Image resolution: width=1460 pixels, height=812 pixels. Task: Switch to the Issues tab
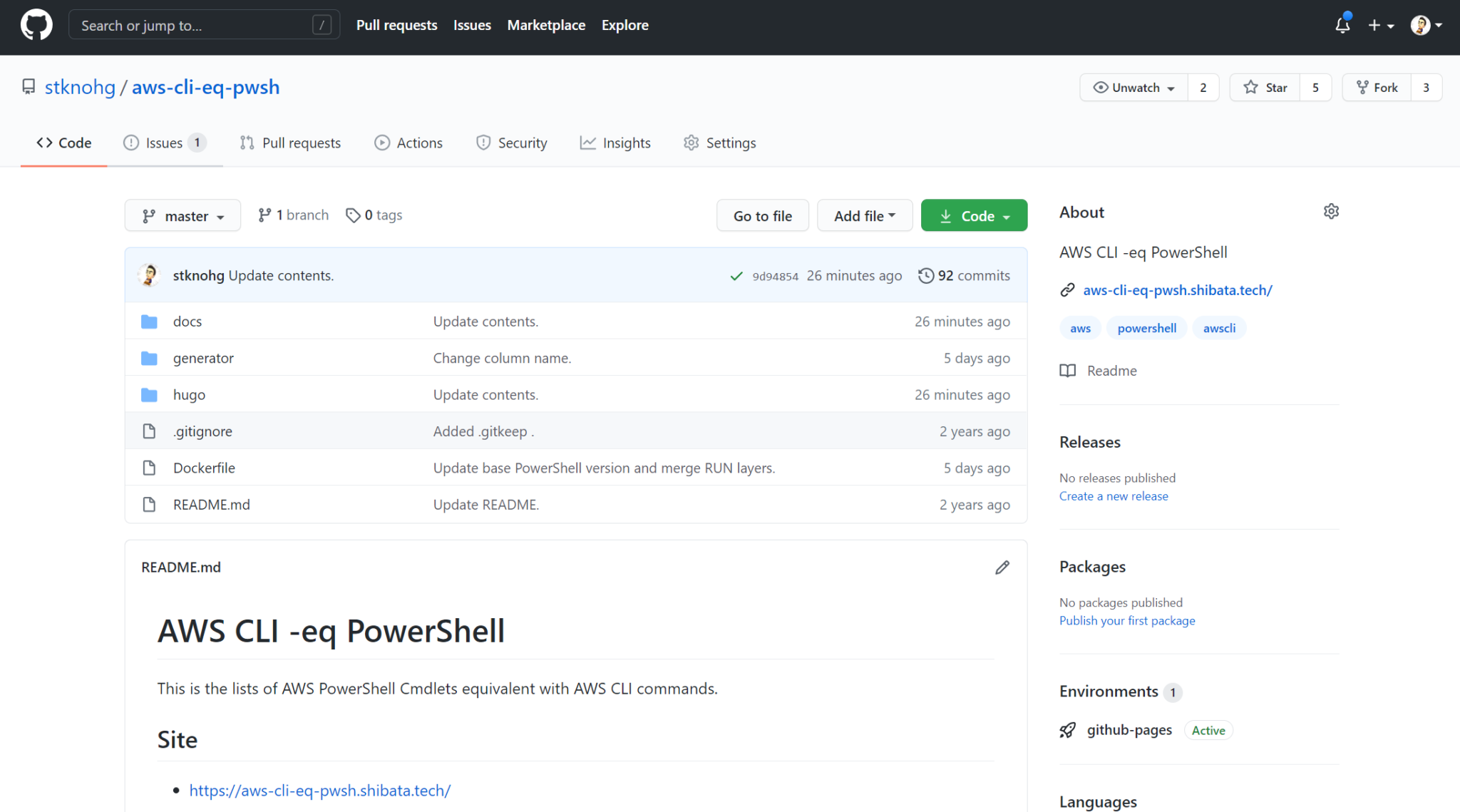(165, 143)
